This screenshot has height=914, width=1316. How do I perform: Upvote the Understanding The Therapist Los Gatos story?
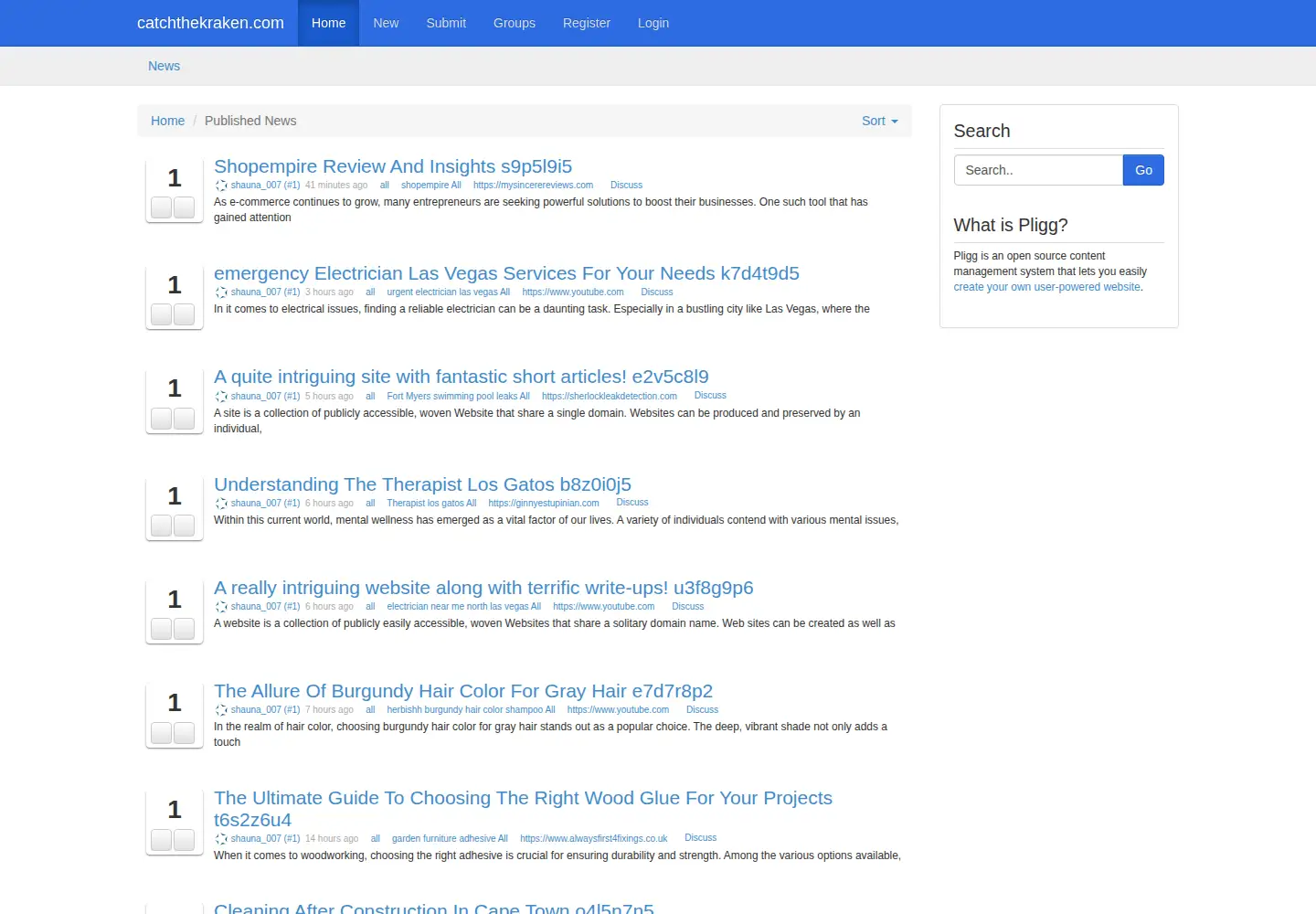162,526
